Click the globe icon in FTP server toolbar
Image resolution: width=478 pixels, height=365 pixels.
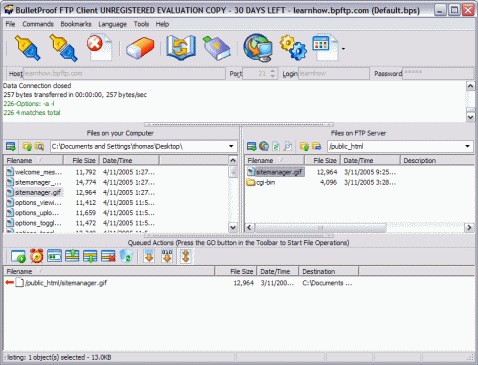click(x=264, y=146)
